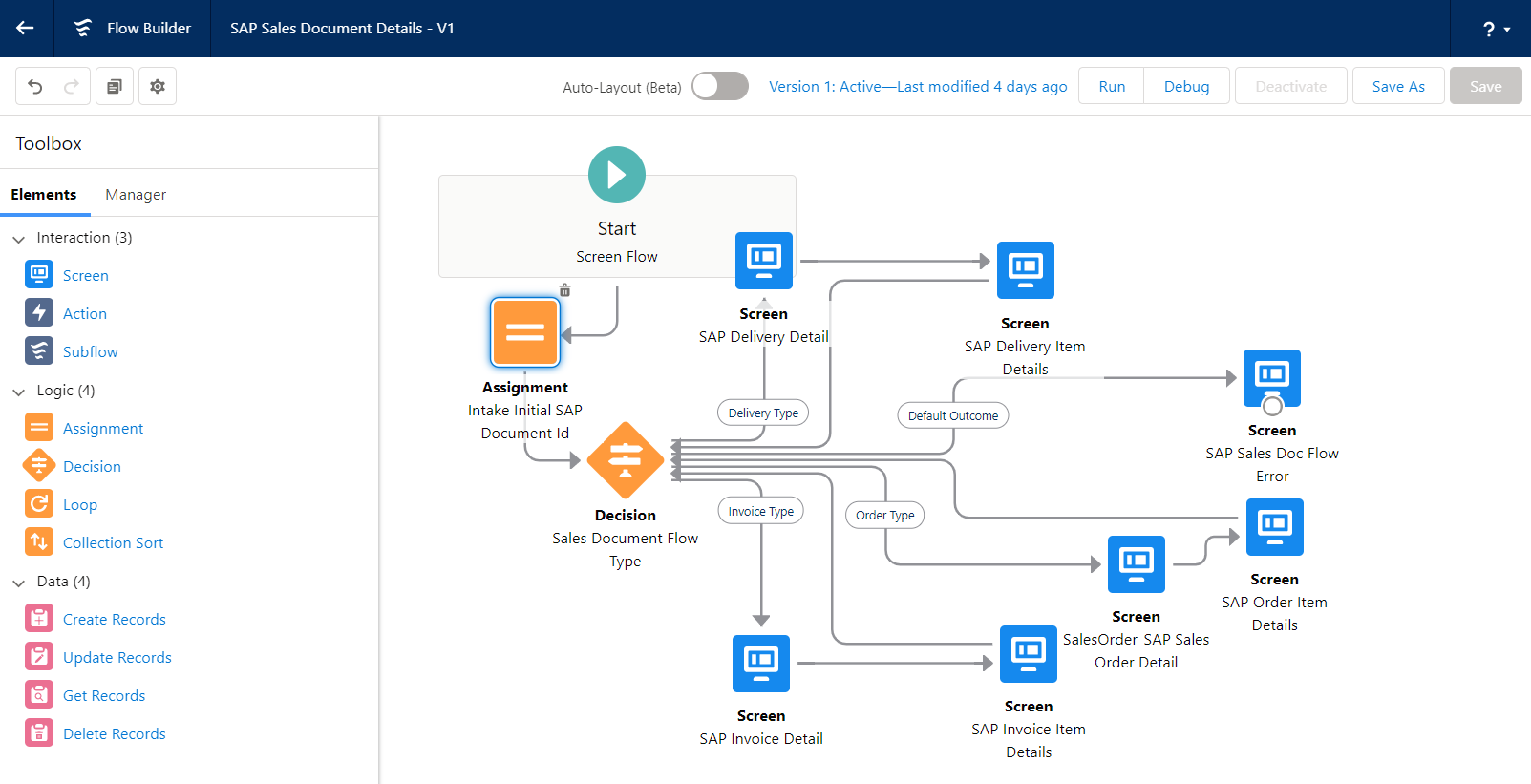Click the Save As button
1531x784 pixels.
tap(1398, 86)
